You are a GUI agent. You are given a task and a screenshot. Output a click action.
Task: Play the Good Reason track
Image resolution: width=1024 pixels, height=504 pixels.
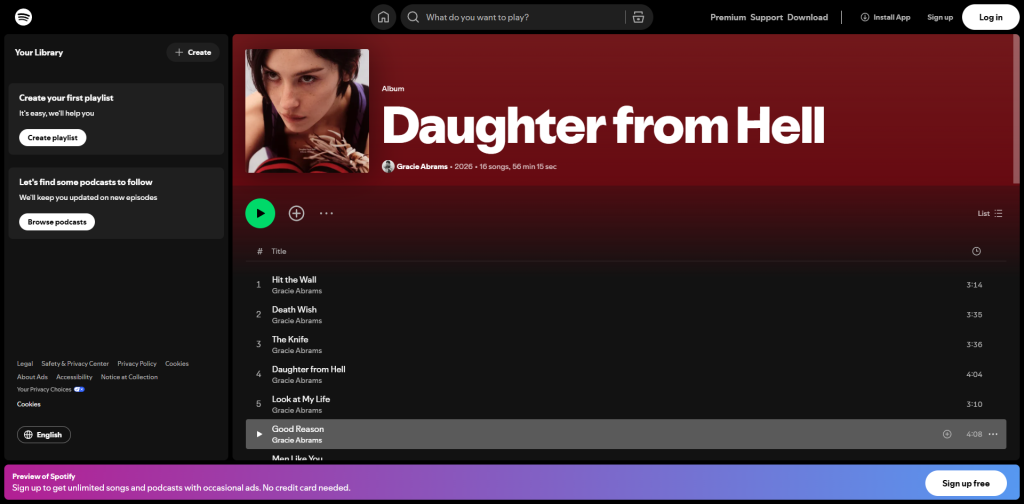(259, 434)
